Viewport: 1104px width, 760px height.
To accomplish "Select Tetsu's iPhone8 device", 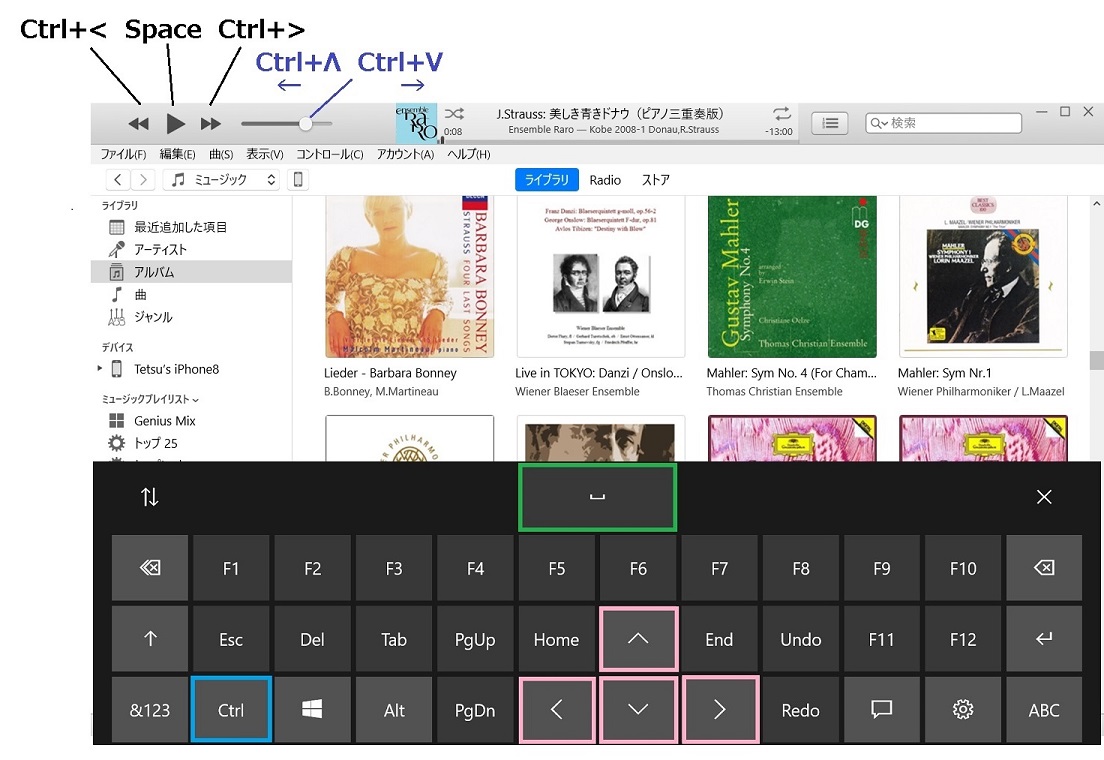I will point(177,369).
